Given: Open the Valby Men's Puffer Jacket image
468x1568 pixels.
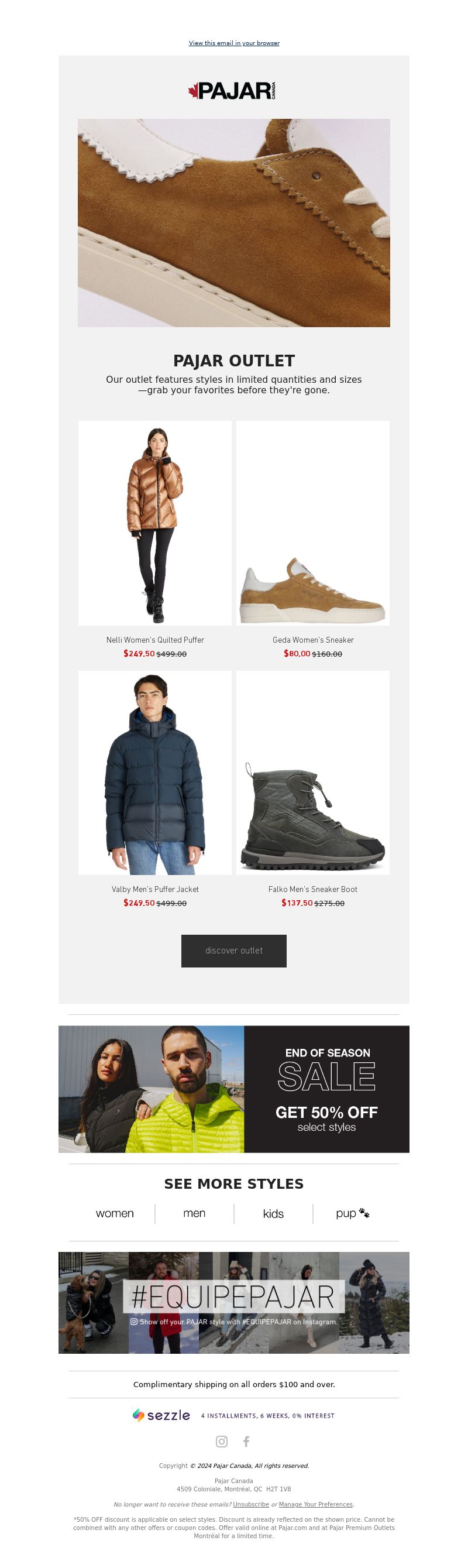Looking at the screenshot, I should click(x=155, y=773).
